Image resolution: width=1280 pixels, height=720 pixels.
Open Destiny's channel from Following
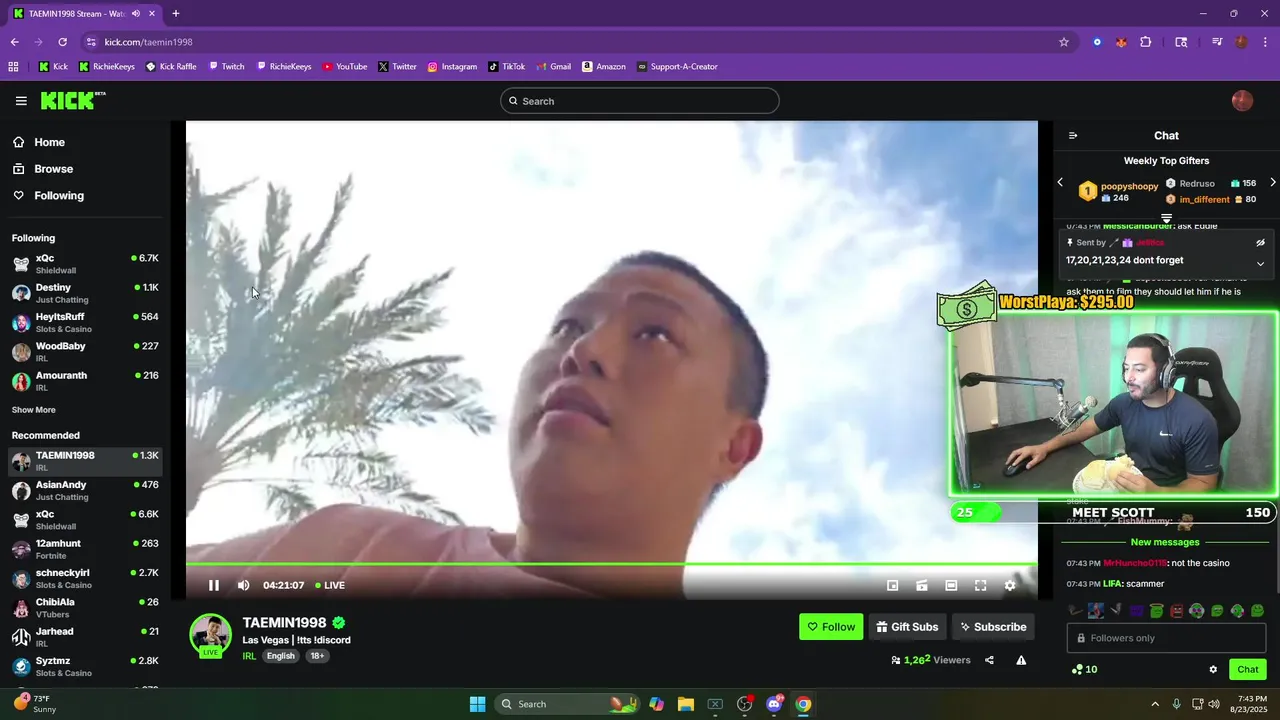click(85, 293)
